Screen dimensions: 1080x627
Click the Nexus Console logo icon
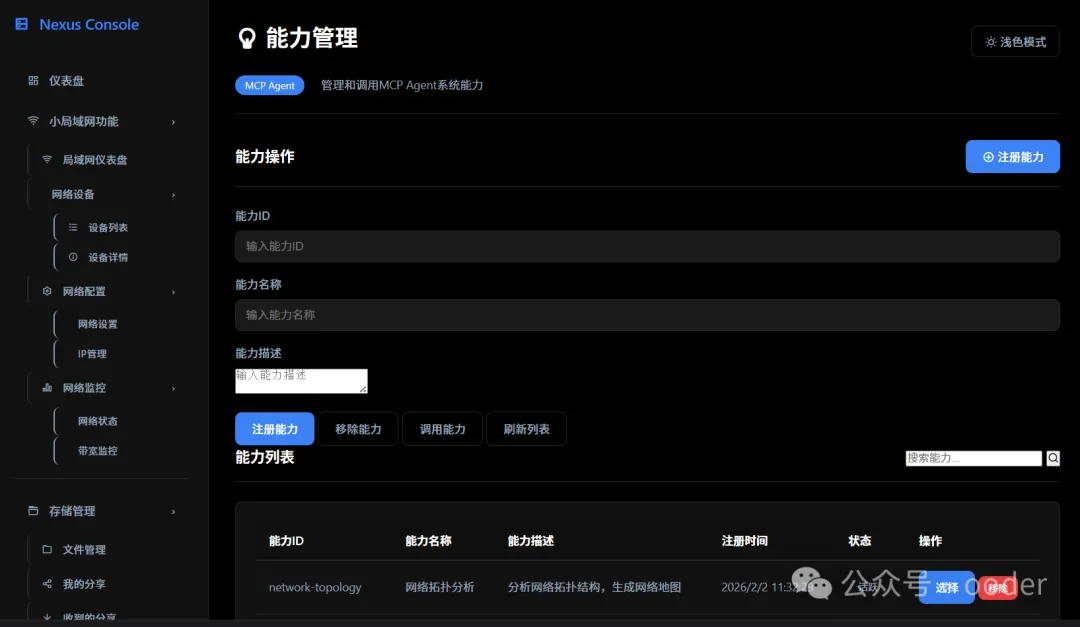click(22, 23)
